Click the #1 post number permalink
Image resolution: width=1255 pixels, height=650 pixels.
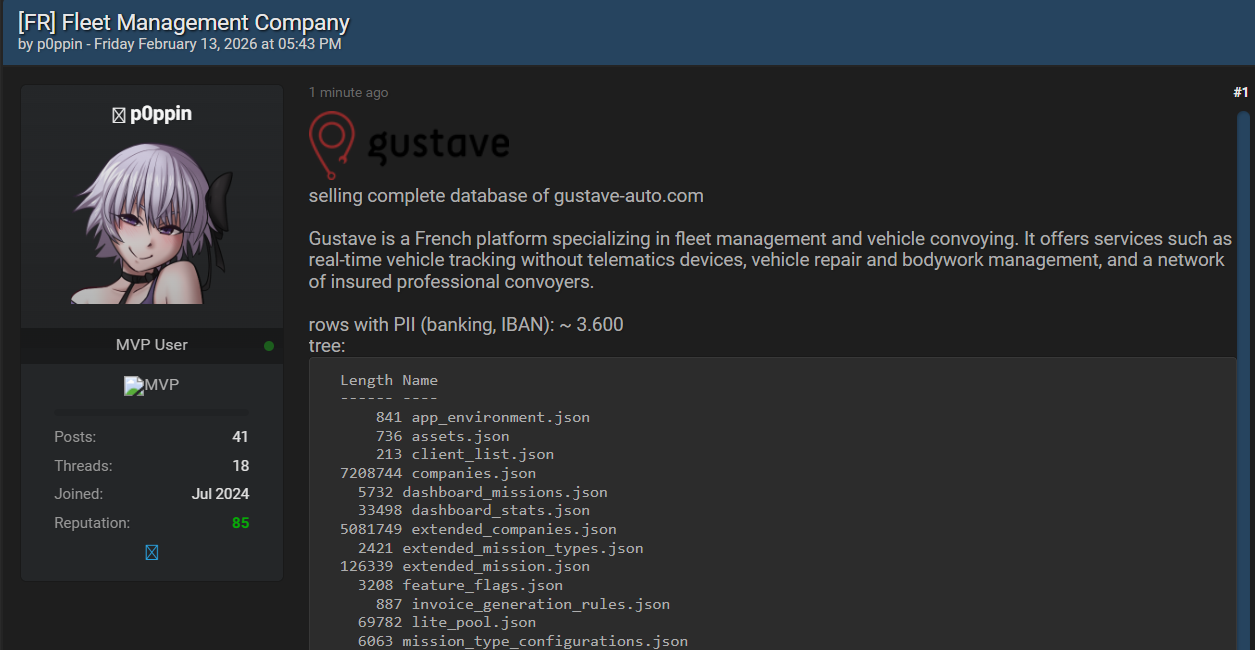coord(1240,92)
